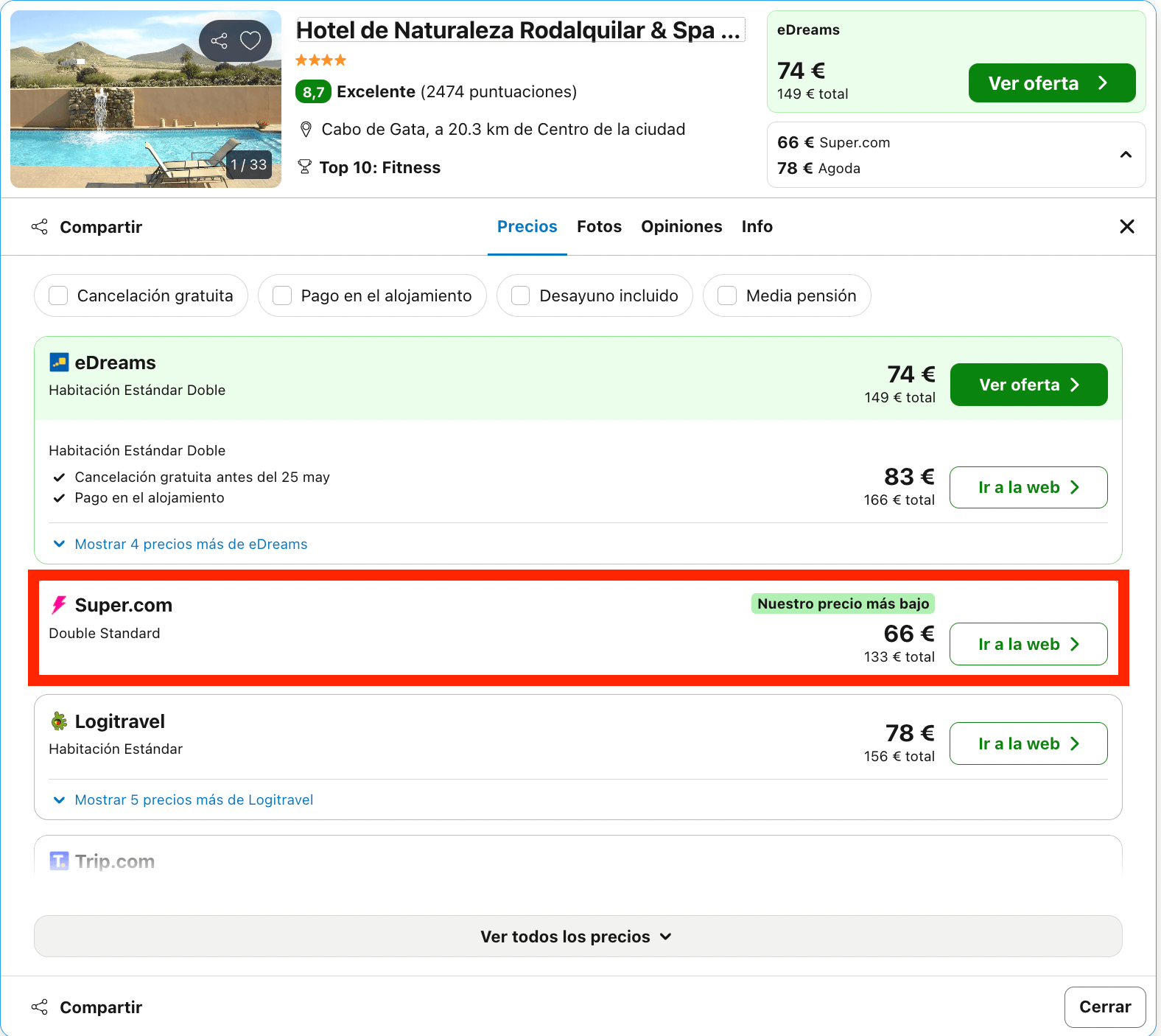Click the 156 € total text
The image size is (1161, 1036).
[x=899, y=756]
